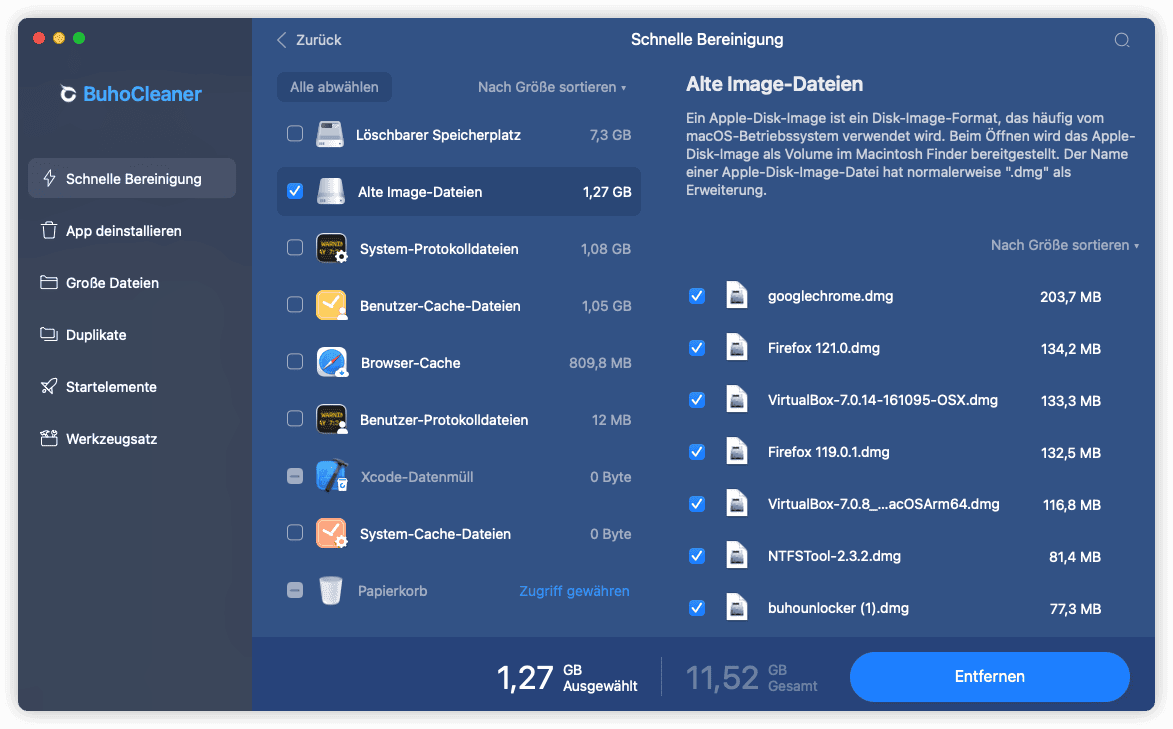Viewport: 1173px width, 729px height.
Task: Click the 7,3 GB size value
Action: 610,135
